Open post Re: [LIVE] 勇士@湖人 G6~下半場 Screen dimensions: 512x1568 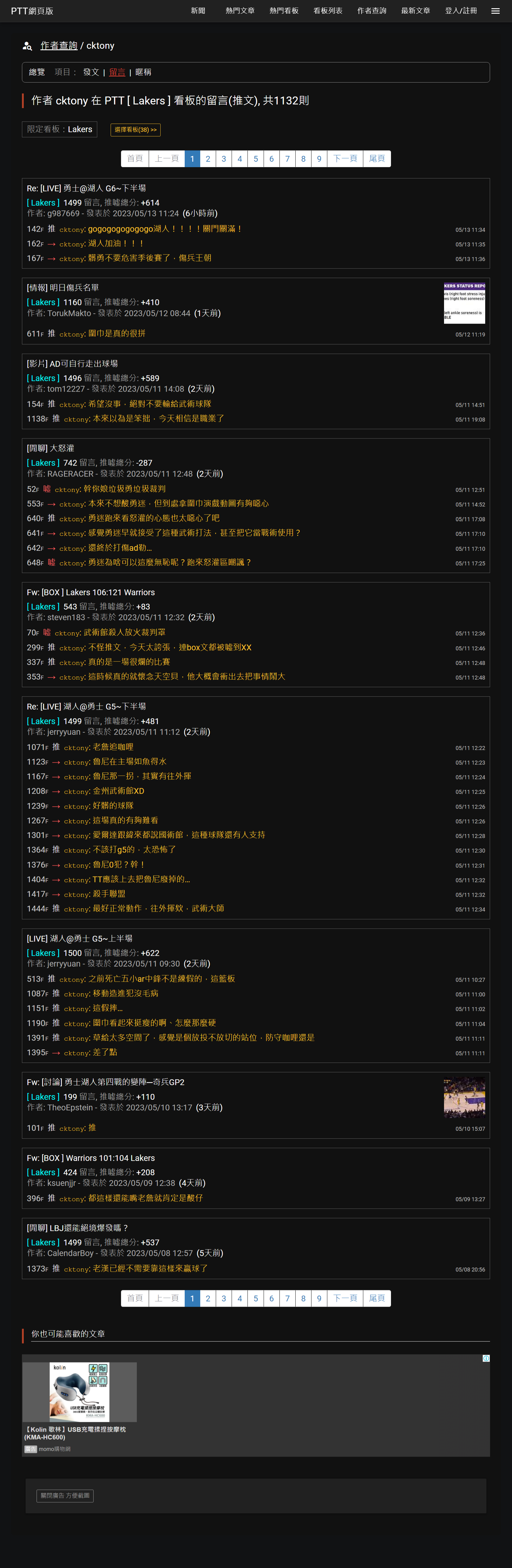(x=87, y=189)
